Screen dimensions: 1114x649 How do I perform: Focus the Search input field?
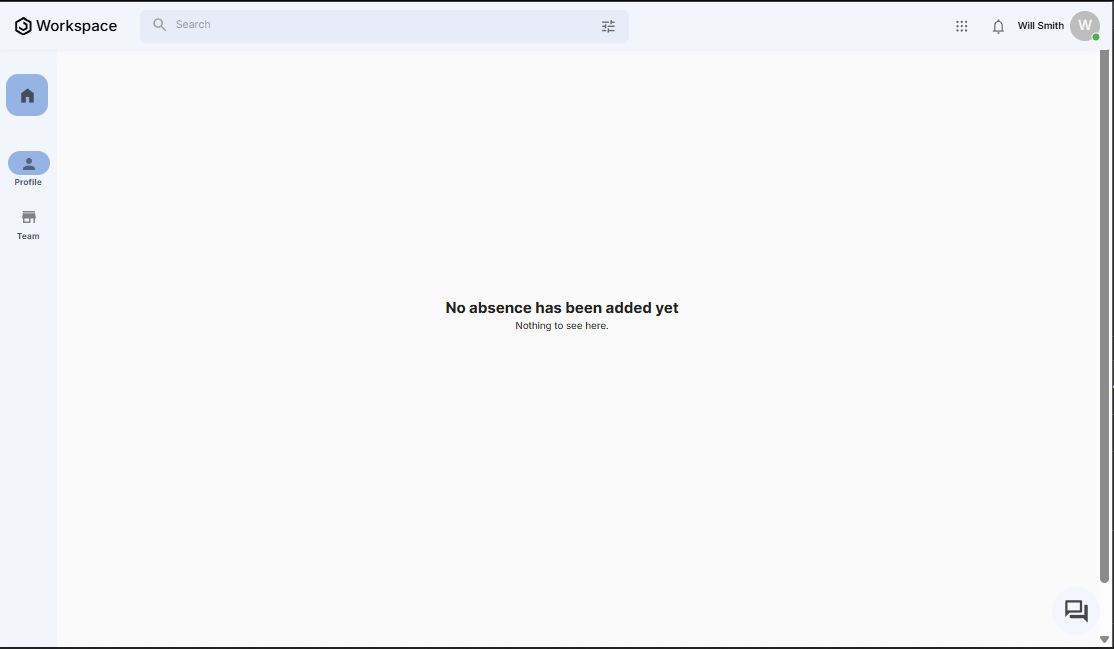pyautogui.click(x=380, y=25)
